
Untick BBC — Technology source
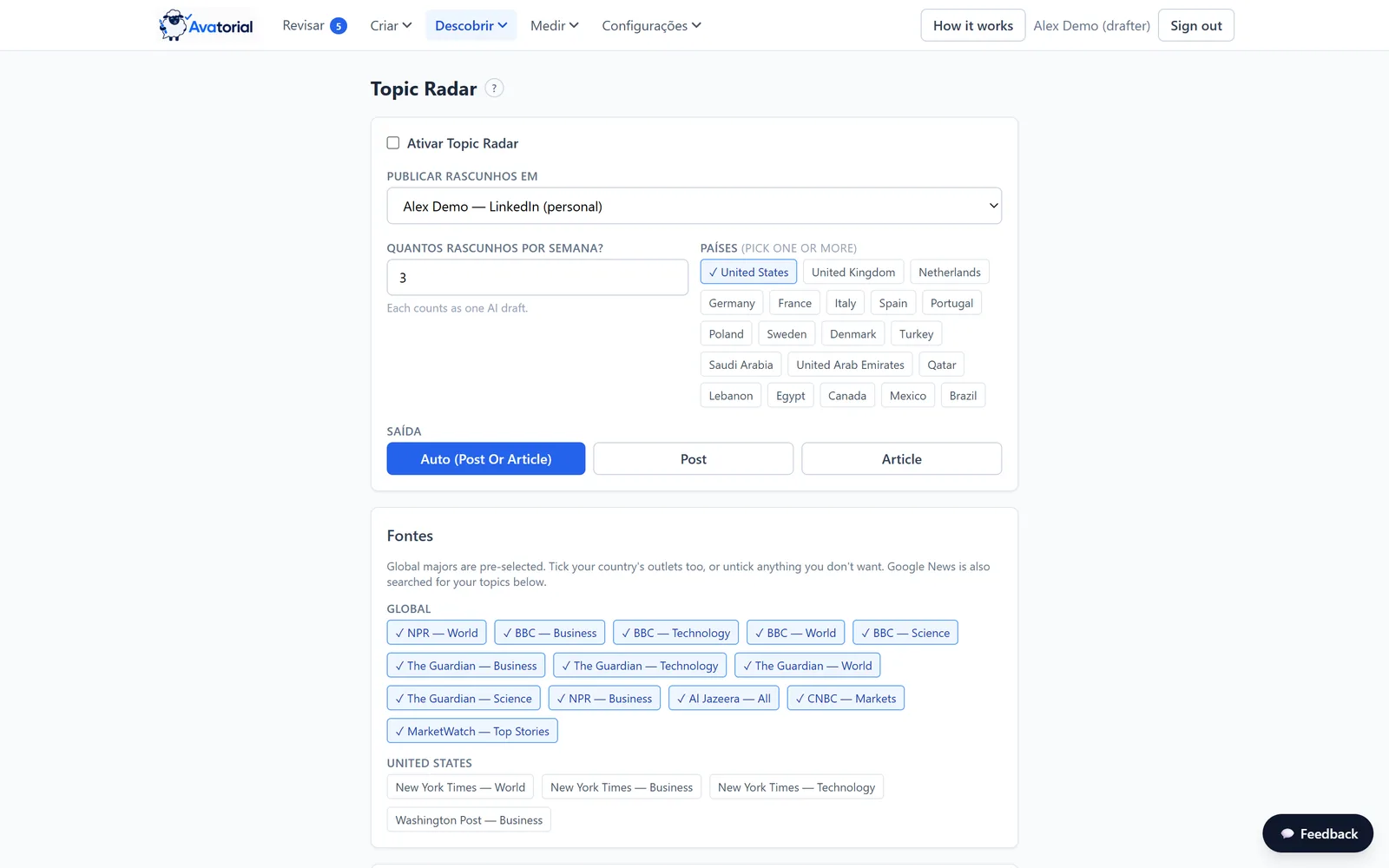[x=676, y=633]
